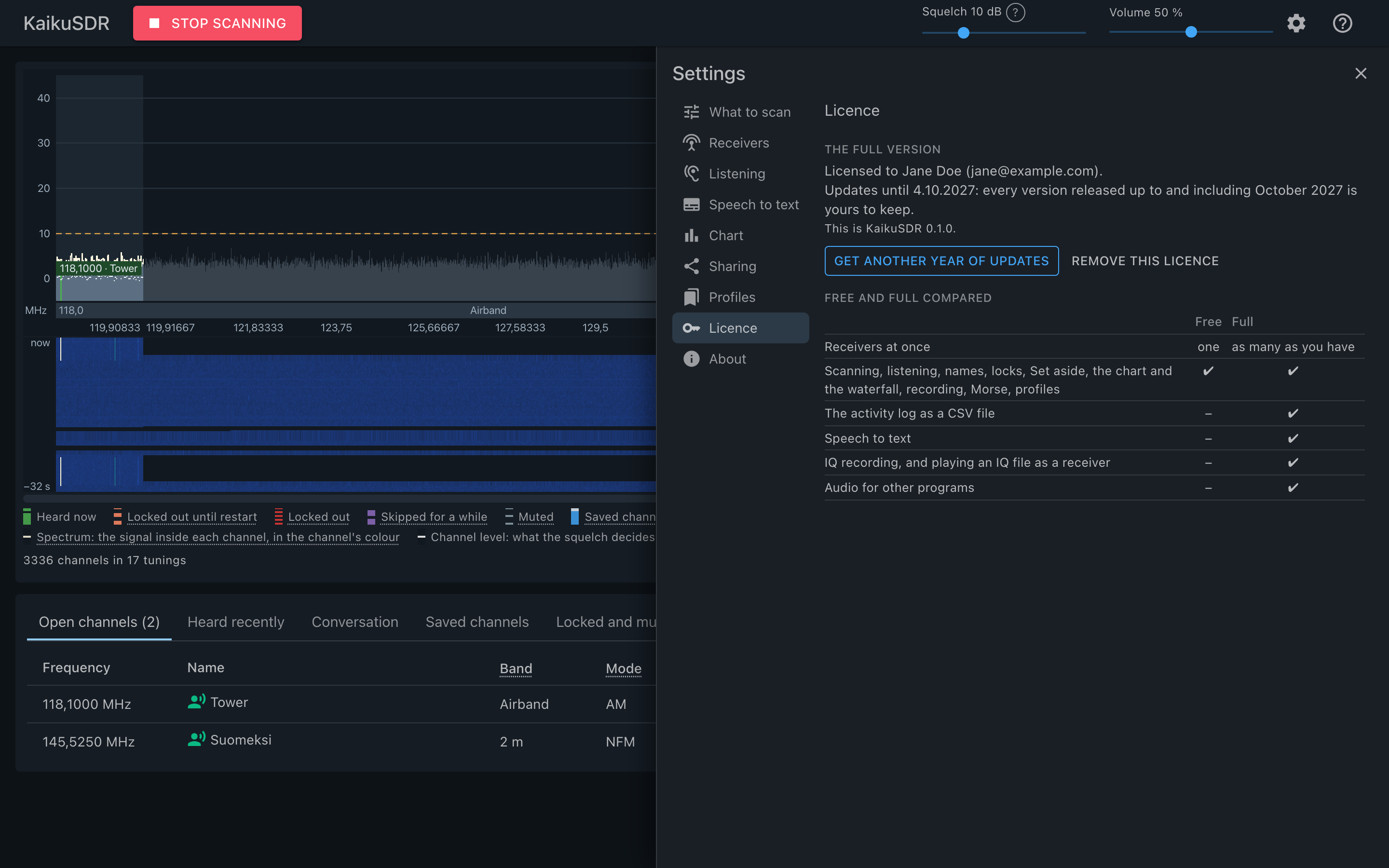Sort the table by the Mode column
The image size is (1389, 868).
click(623, 668)
